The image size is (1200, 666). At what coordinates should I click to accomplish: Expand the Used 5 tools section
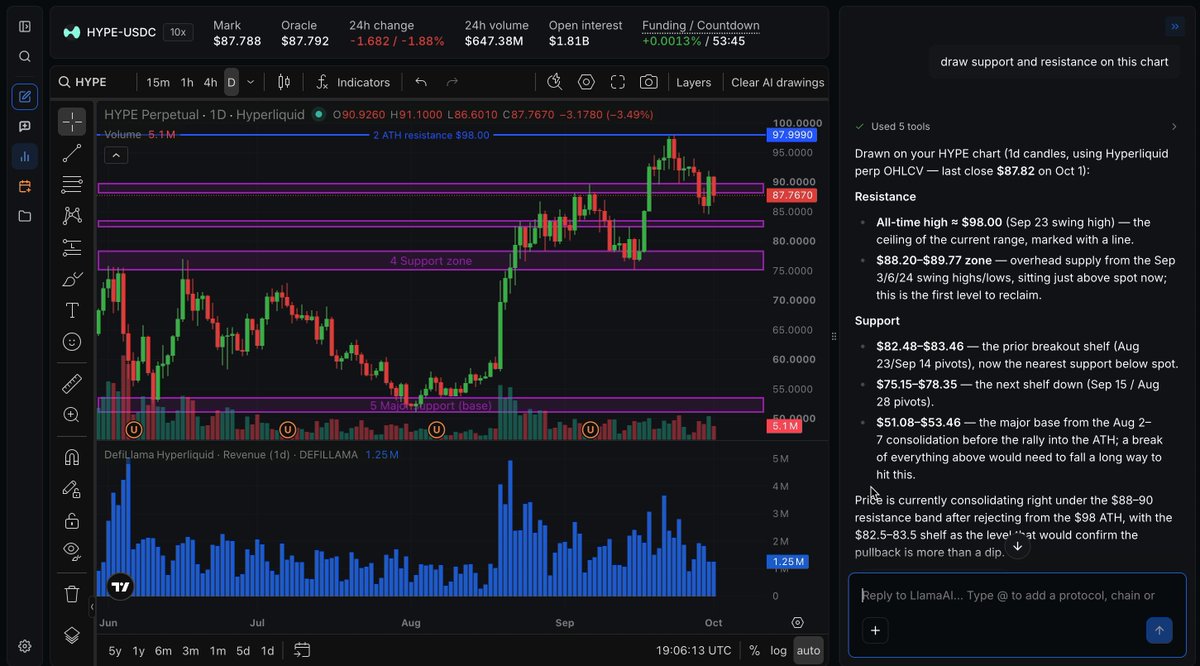point(1017,127)
